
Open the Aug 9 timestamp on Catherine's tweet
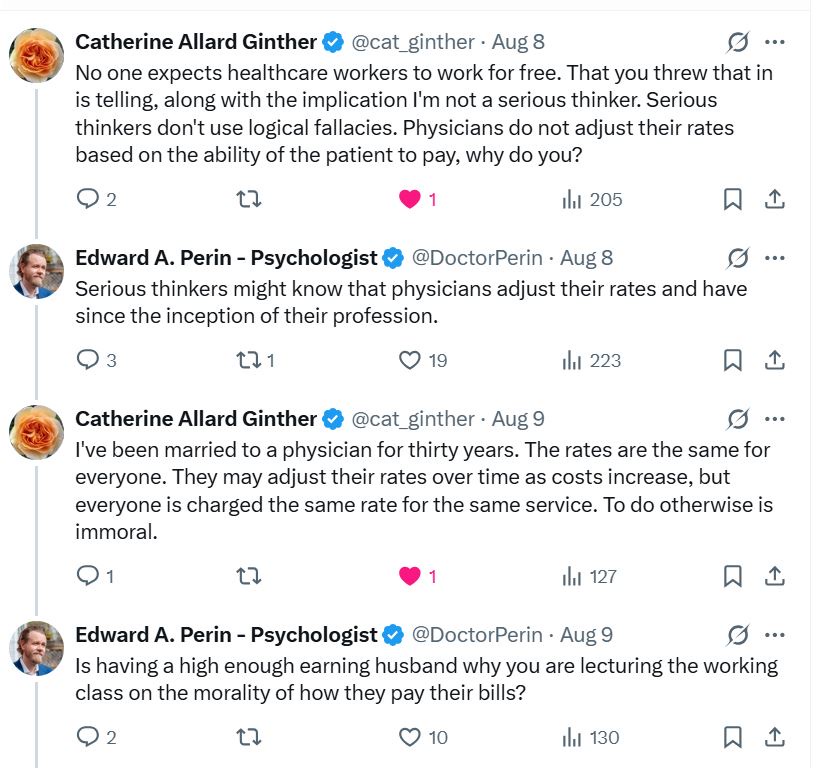[518, 418]
